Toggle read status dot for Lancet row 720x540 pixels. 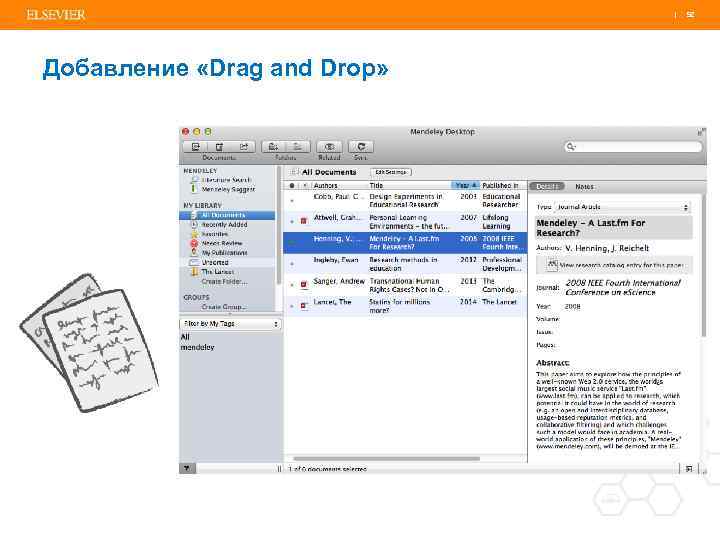(292, 306)
